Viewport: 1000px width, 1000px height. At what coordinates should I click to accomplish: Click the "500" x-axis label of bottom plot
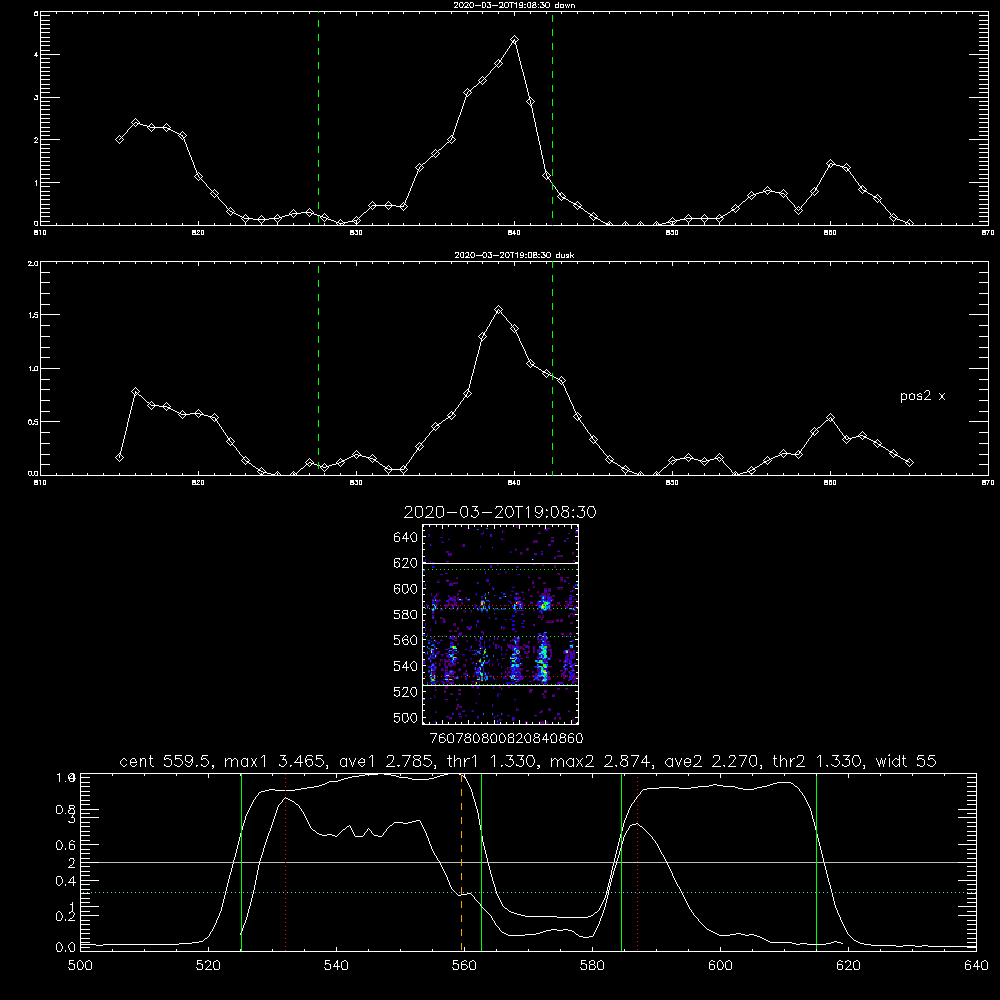click(80, 966)
